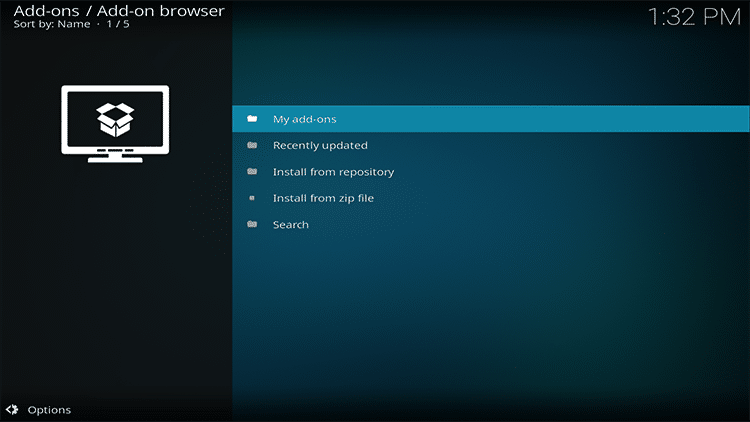The height and width of the screenshot is (422, 750).
Task: Click the 1:32 PM clock
Action: (x=694, y=17)
